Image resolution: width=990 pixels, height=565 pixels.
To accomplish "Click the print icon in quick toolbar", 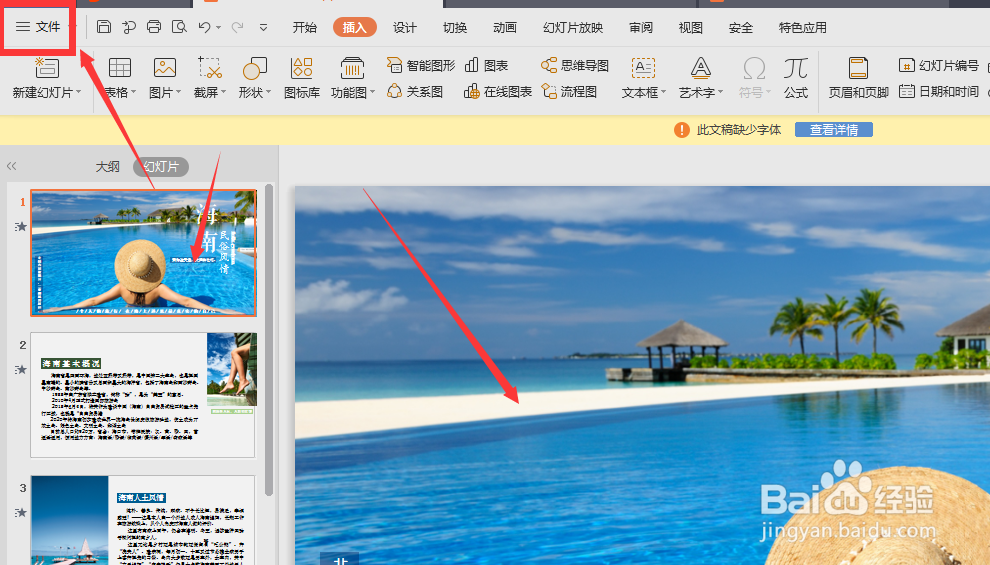I will (x=153, y=27).
